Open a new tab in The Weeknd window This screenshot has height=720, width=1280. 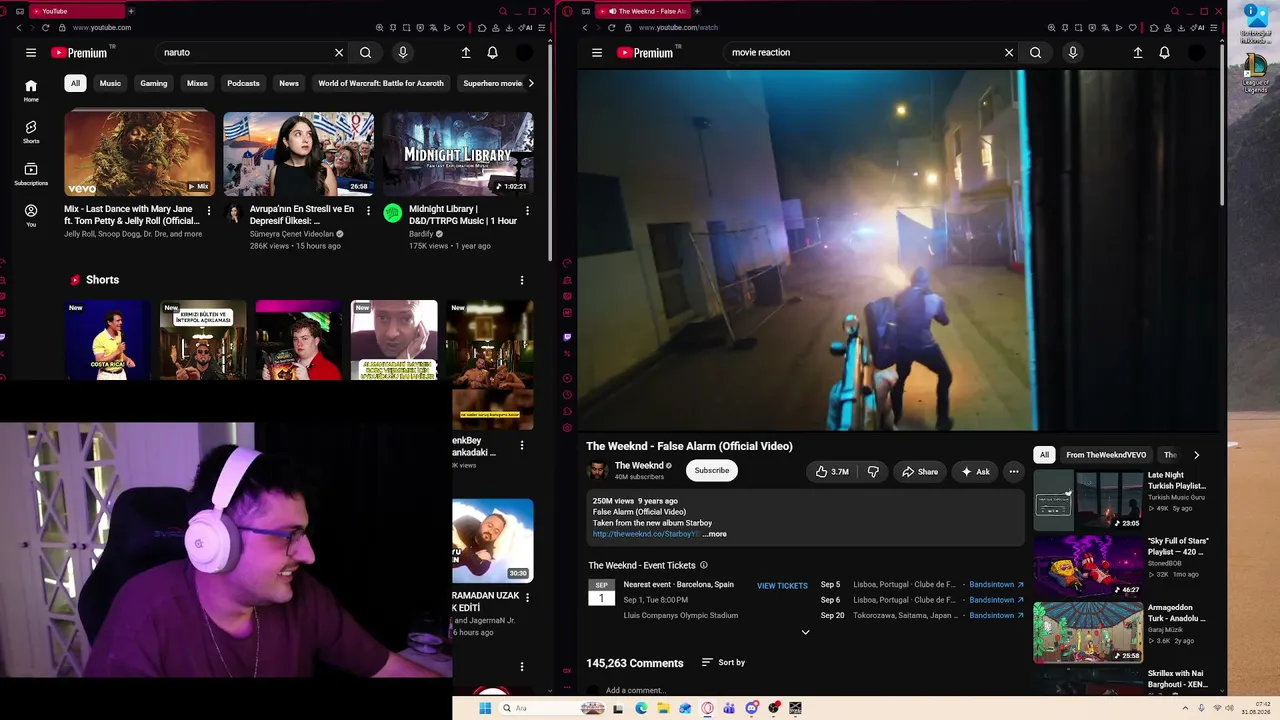point(697,11)
